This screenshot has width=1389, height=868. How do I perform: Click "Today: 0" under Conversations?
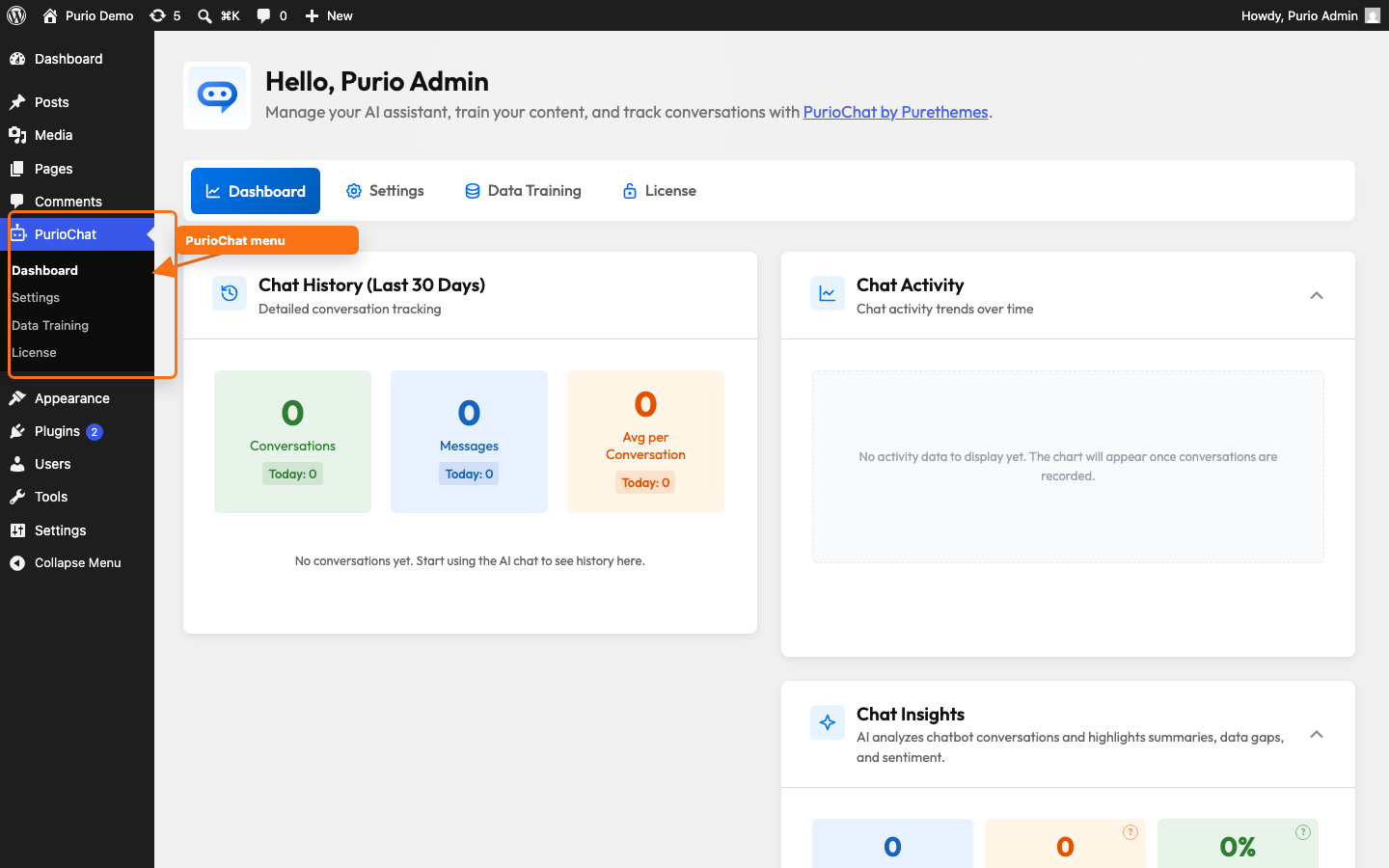[x=292, y=474]
